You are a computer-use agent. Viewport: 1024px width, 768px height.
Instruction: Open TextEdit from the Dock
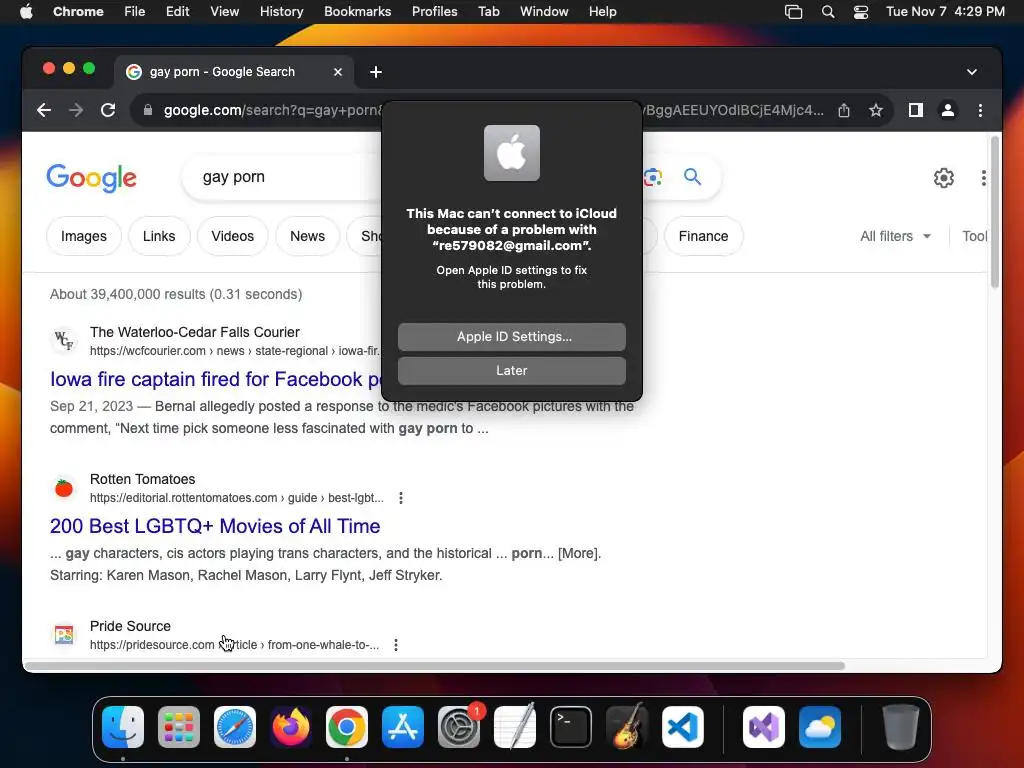[515, 726]
